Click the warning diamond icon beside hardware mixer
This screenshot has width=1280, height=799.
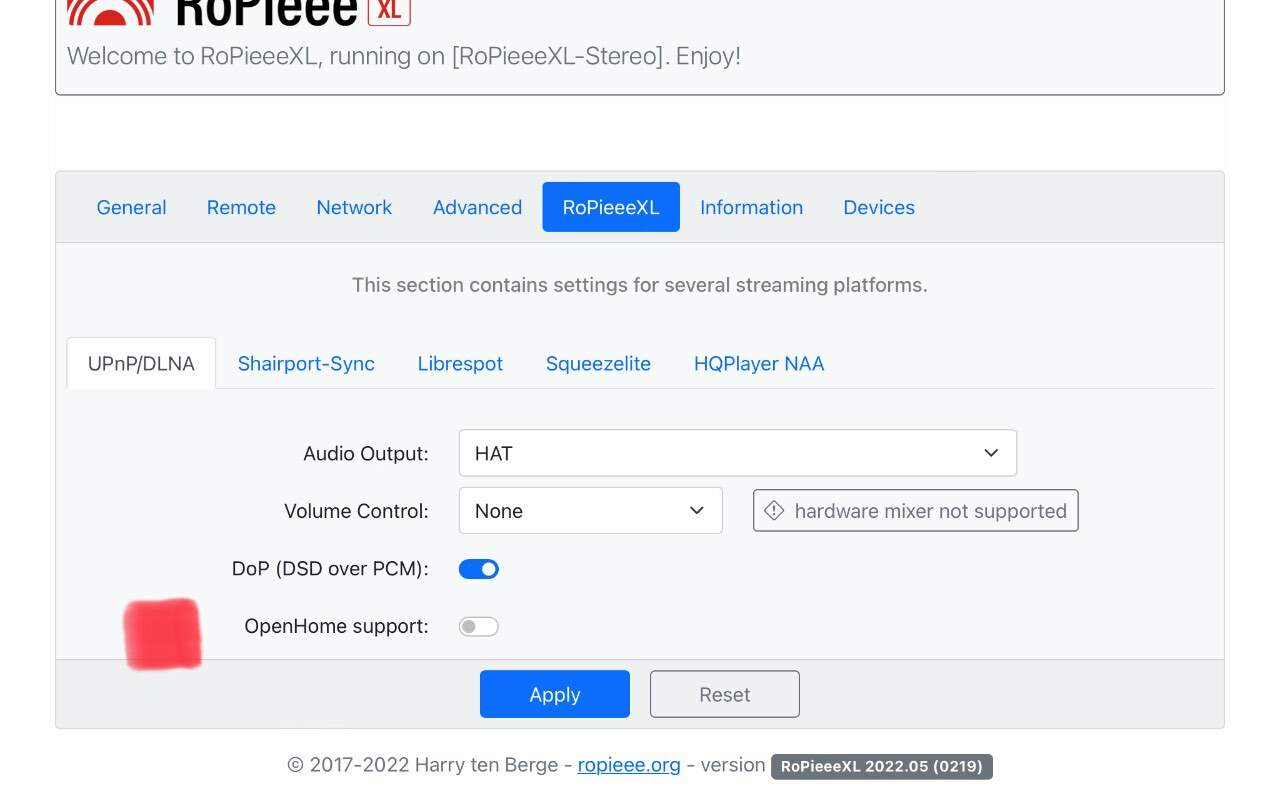[774, 511]
